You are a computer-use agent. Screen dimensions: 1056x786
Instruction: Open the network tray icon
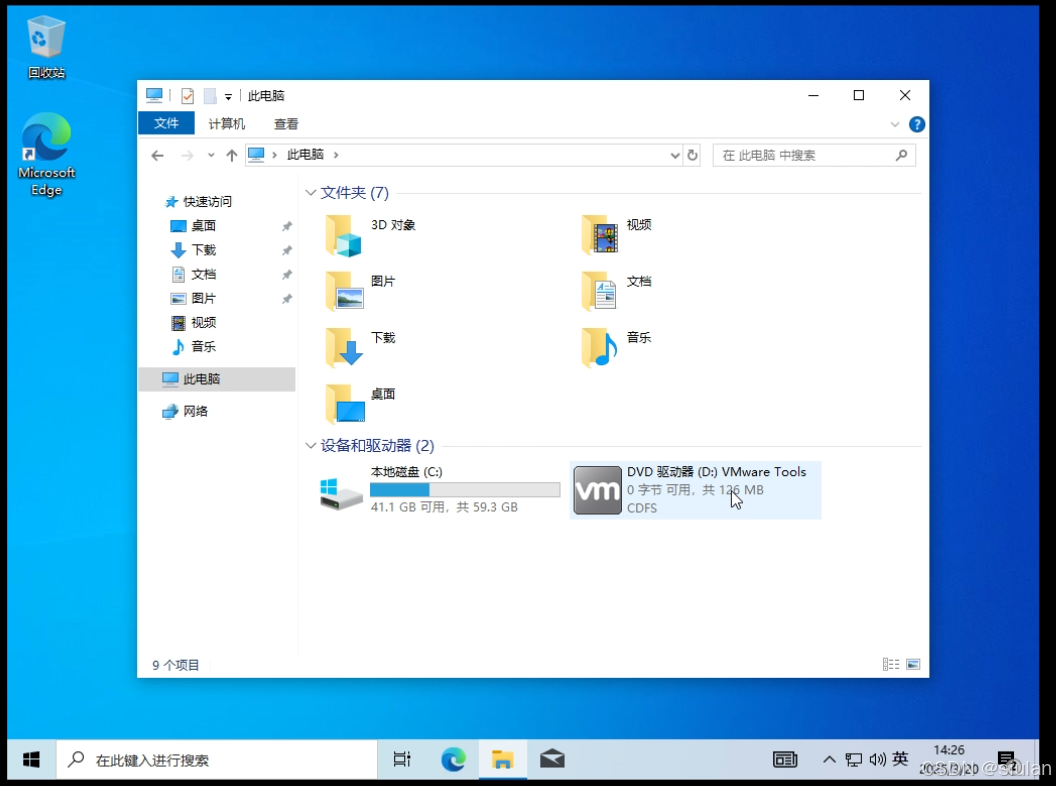click(x=853, y=760)
